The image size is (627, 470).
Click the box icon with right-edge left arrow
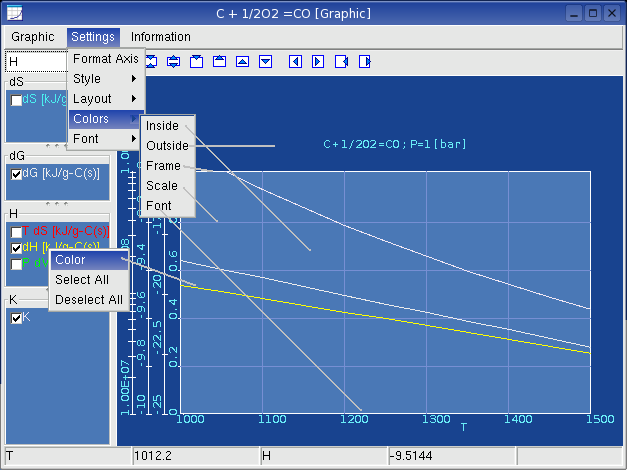(x=342, y=62)
